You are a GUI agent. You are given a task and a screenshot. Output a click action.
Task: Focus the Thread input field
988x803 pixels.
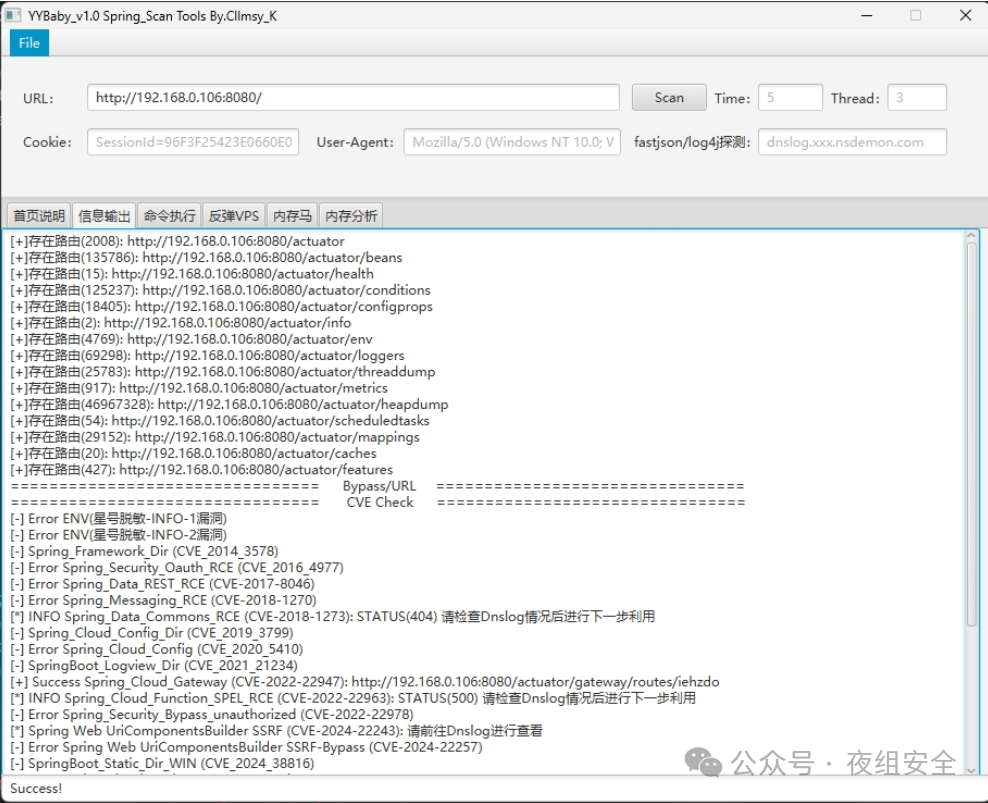click(917, 98)
